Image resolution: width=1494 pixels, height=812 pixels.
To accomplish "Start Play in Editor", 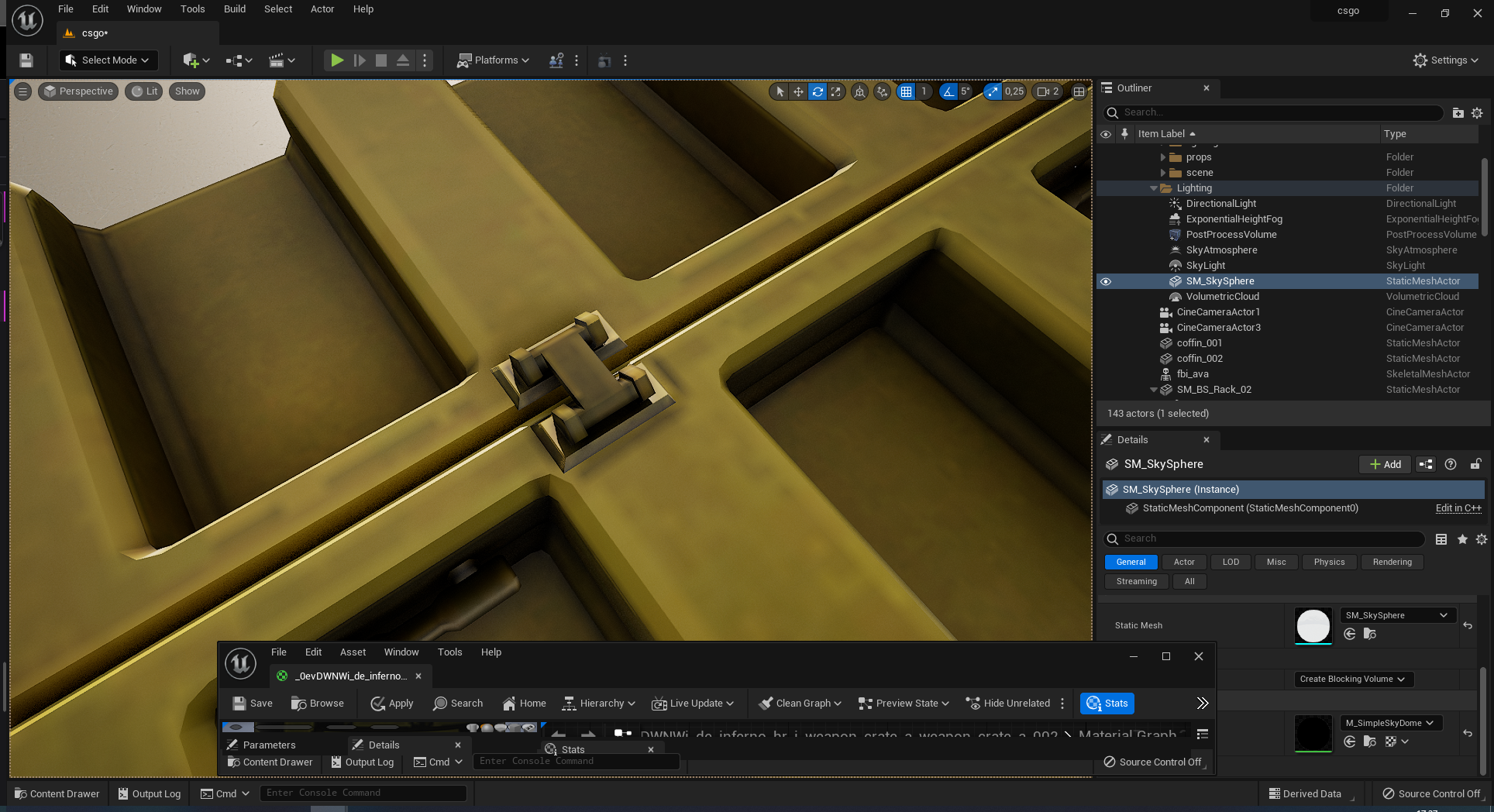I will 337,60.
